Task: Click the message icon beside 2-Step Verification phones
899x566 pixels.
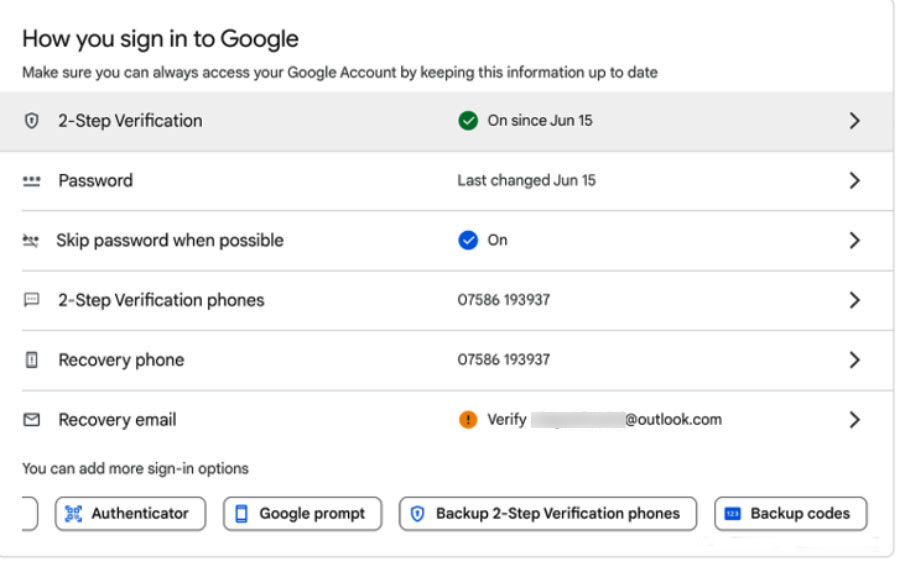Action: coord(32,300)
